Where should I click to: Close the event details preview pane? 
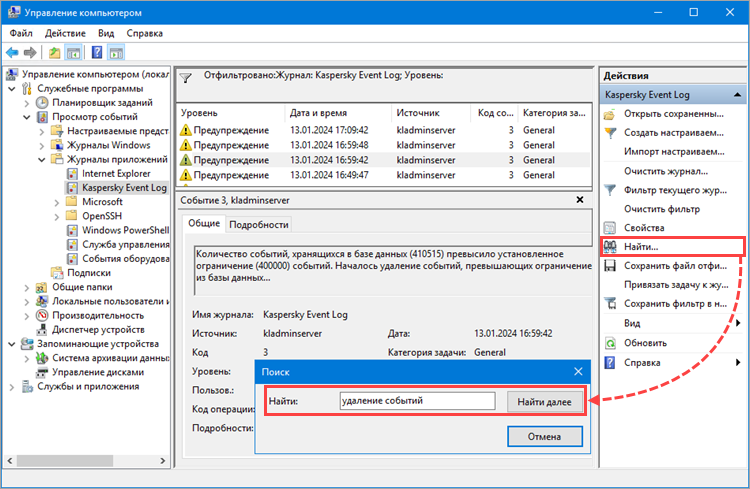[x=580, y=200]
